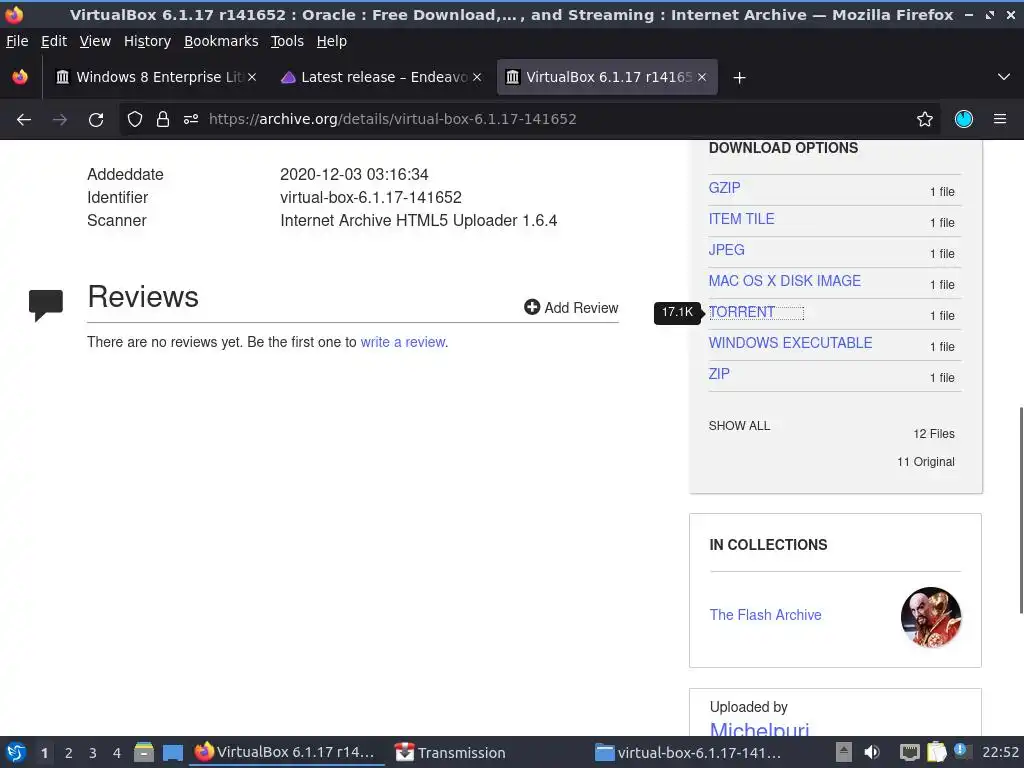This screenshot has width=1024, height=768.
Task: Open the Michelpuri uploader profile link
Action: click(760, 730)
